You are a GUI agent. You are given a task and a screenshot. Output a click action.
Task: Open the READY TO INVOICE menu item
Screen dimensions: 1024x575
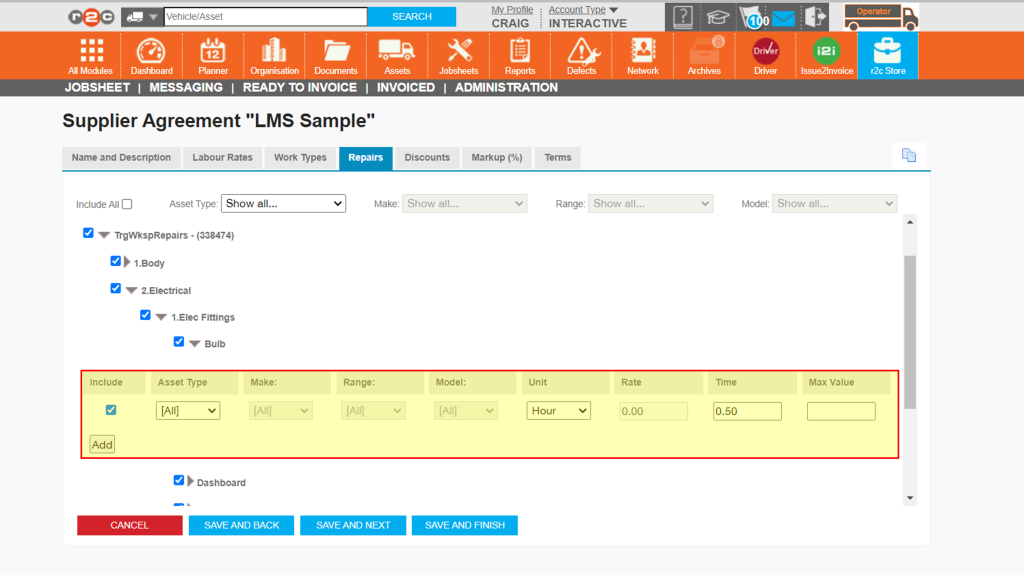(x=300, y=88)
